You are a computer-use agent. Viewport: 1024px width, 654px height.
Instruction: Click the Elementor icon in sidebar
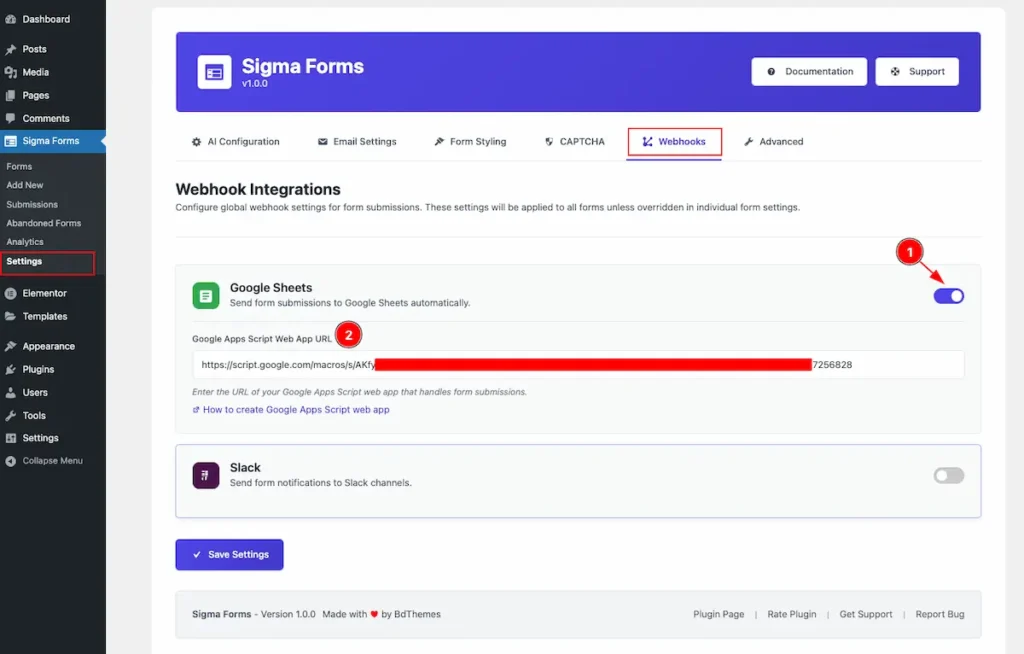click(10, 293)
